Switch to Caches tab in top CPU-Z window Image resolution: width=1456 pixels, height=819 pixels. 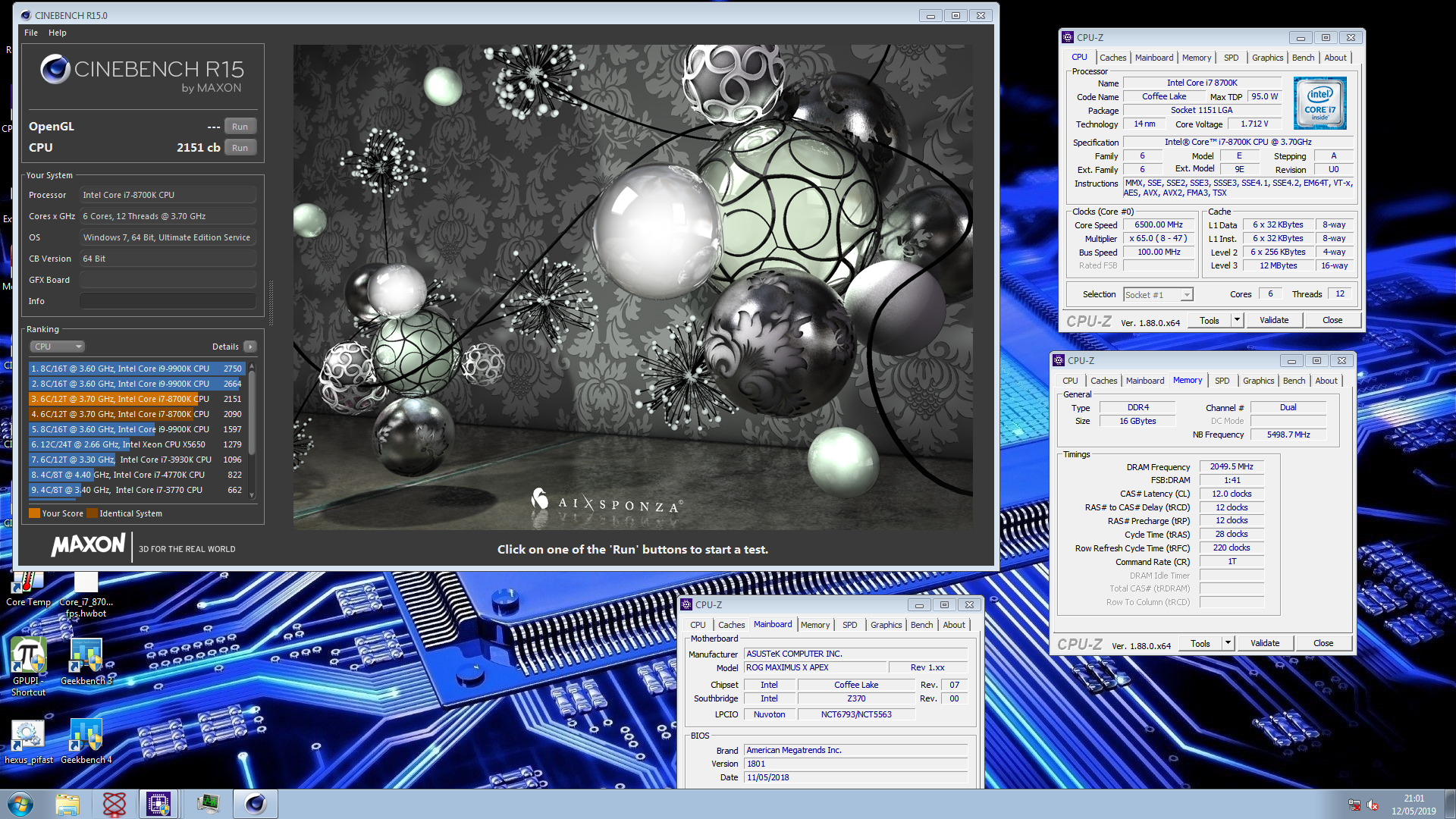[x=1112, y=58]
